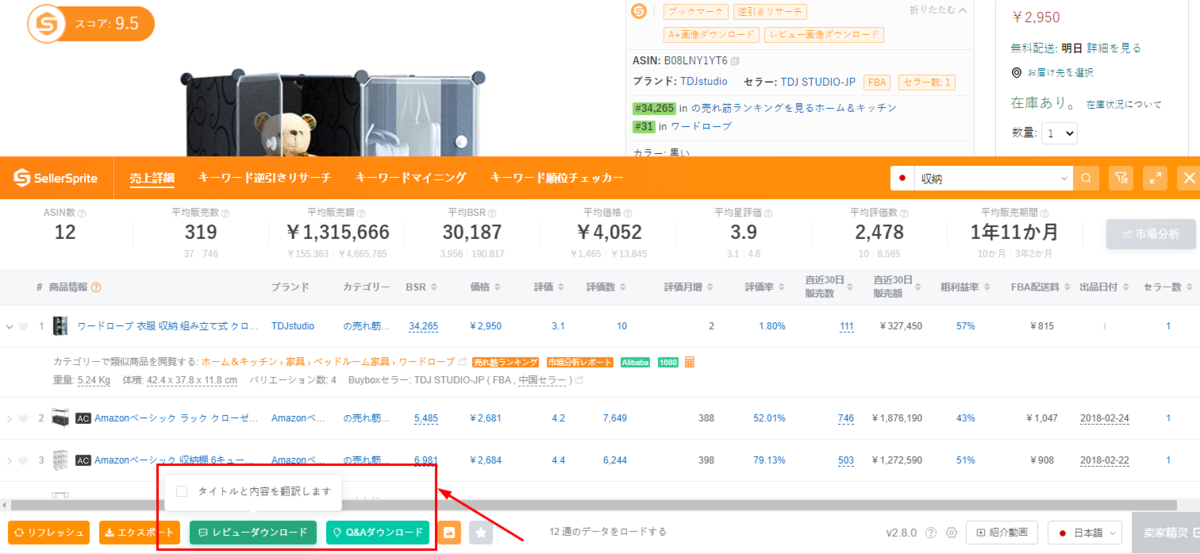Open the 数量 quantity dropdown
The height and width of the screenshot is (554, 1200).
pyautogui.click(x=1059, y=132)
